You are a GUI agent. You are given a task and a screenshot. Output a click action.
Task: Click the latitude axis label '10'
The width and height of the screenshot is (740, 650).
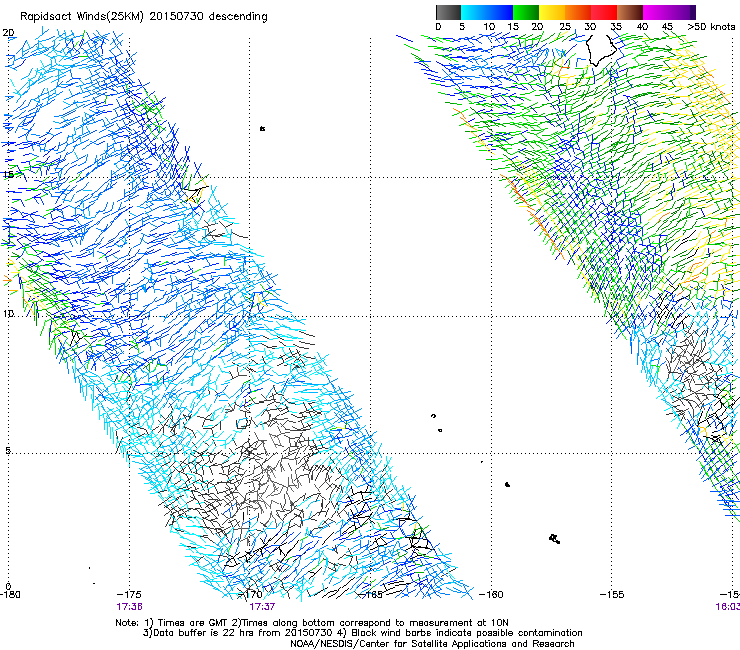click(x=8, y=314)
